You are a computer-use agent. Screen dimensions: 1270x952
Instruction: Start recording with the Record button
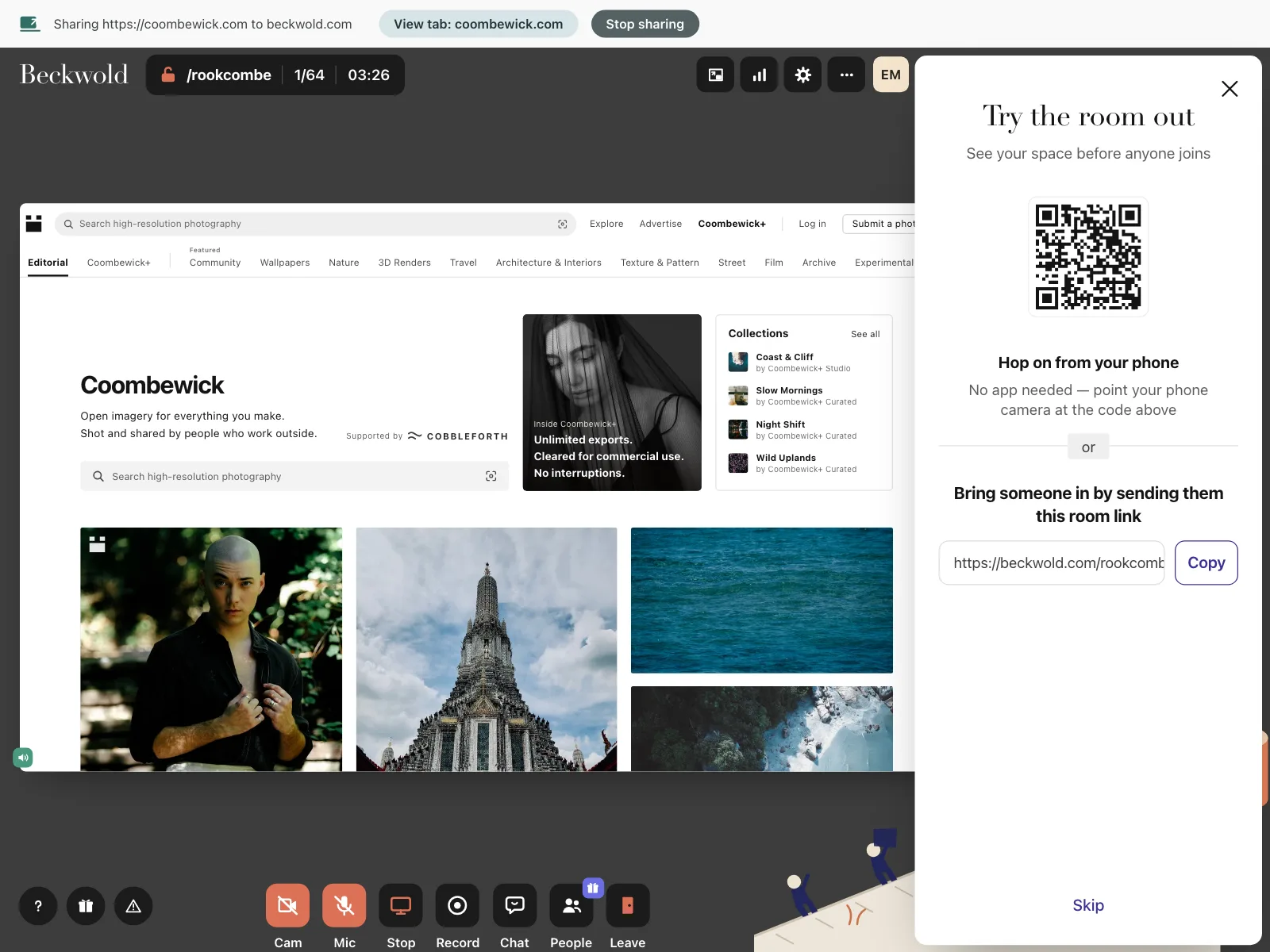click(x=457, y=905)
